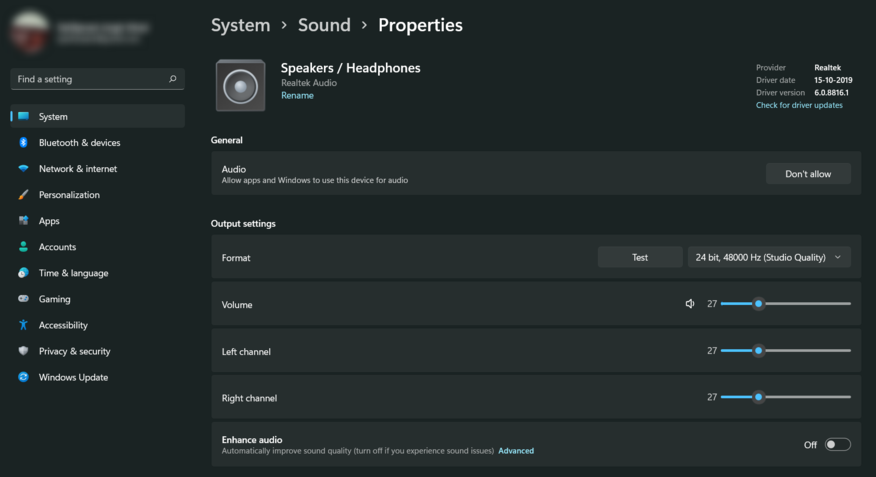Click Check for driver updates link
This screenshot has width=876, height=477.
(799, 105)
